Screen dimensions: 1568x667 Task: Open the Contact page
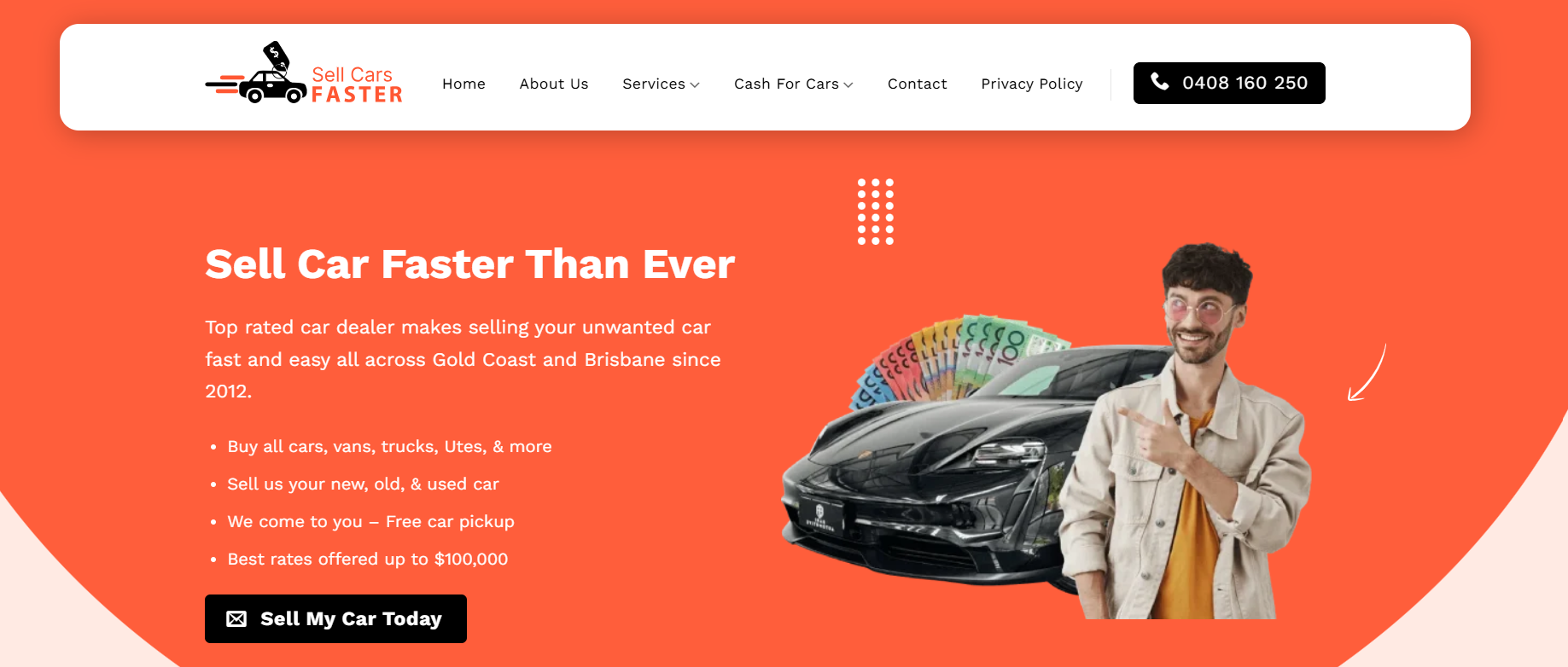918,84
